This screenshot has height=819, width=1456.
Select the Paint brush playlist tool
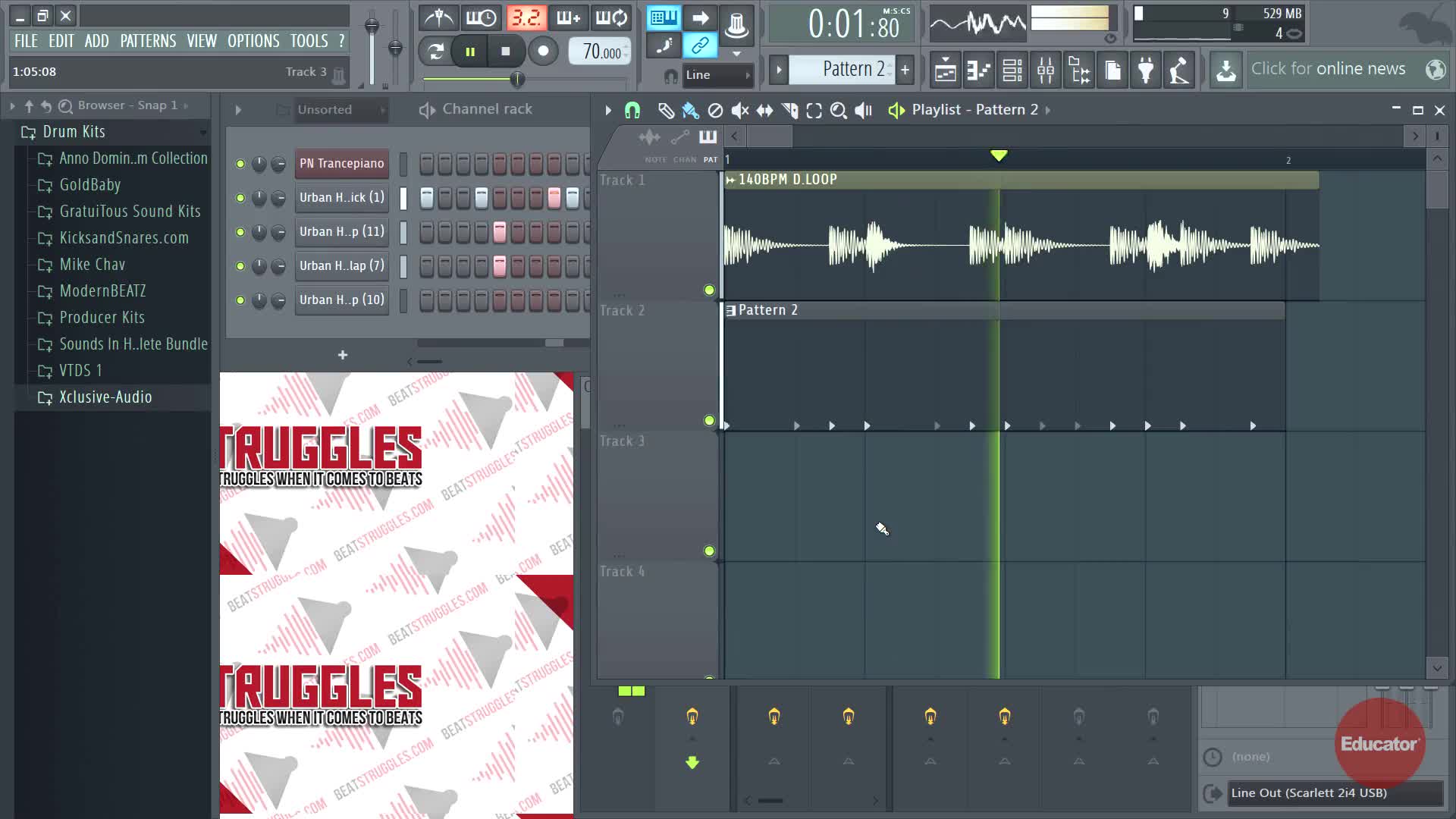click(690, 111)
